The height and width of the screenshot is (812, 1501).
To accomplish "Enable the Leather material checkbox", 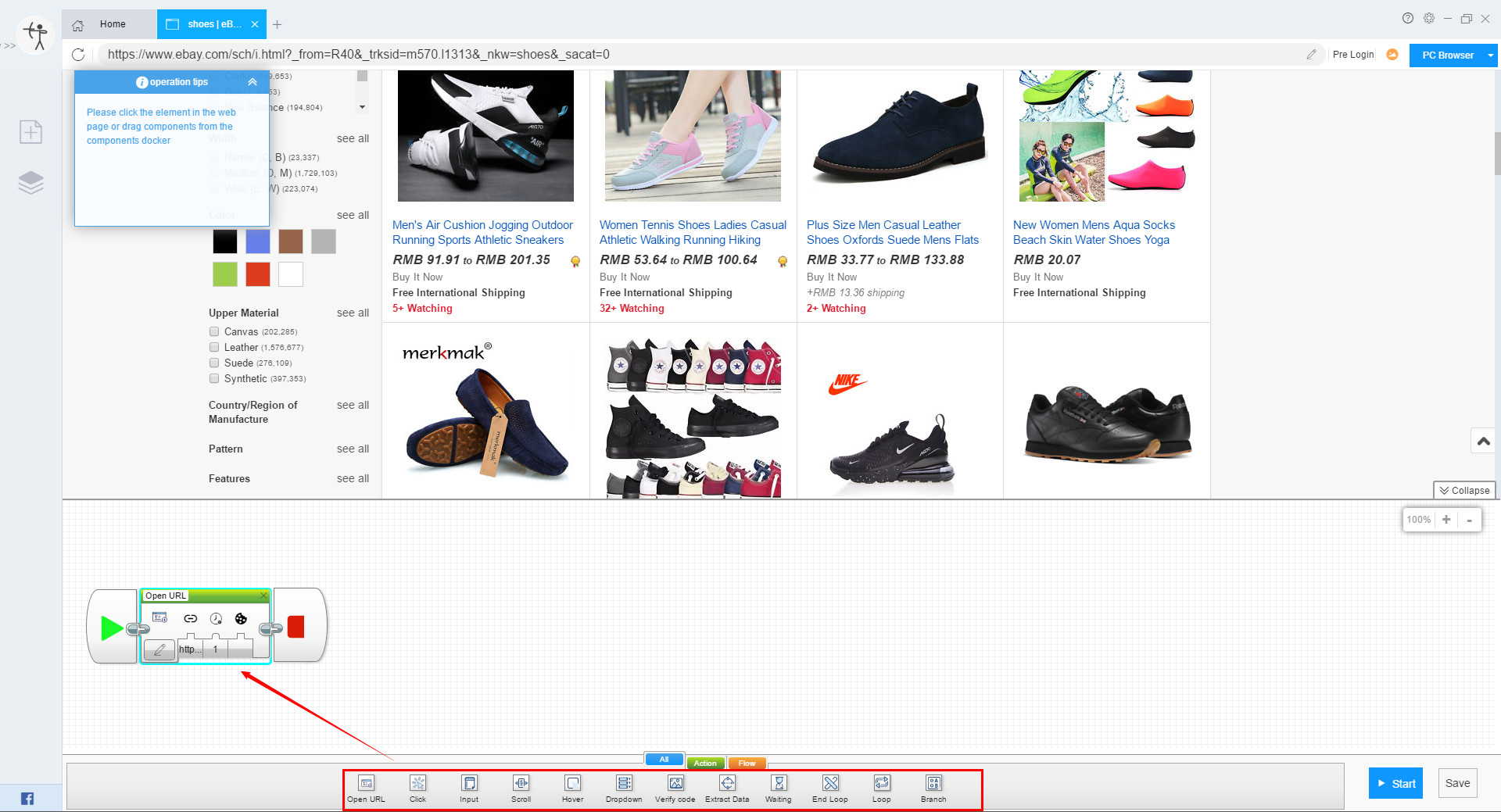I will coord(214,347).
